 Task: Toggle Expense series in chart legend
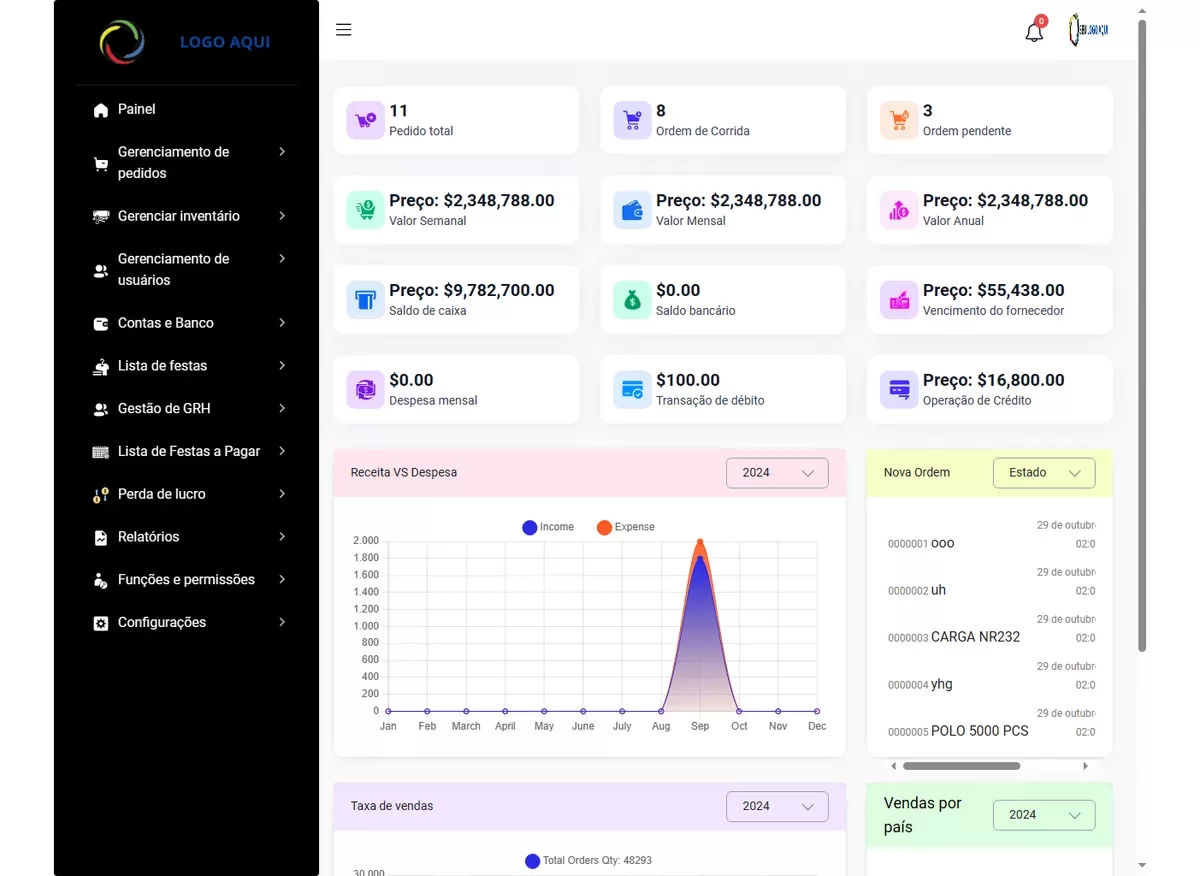(x=626, y=527)
